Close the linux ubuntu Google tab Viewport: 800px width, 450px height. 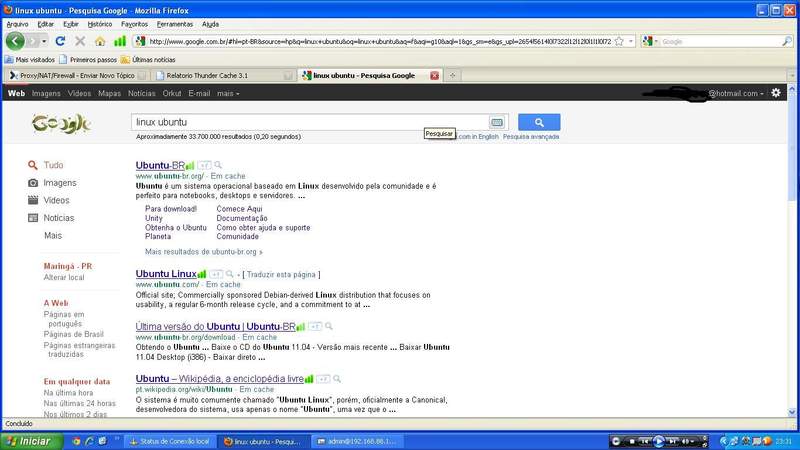[434, 76]
